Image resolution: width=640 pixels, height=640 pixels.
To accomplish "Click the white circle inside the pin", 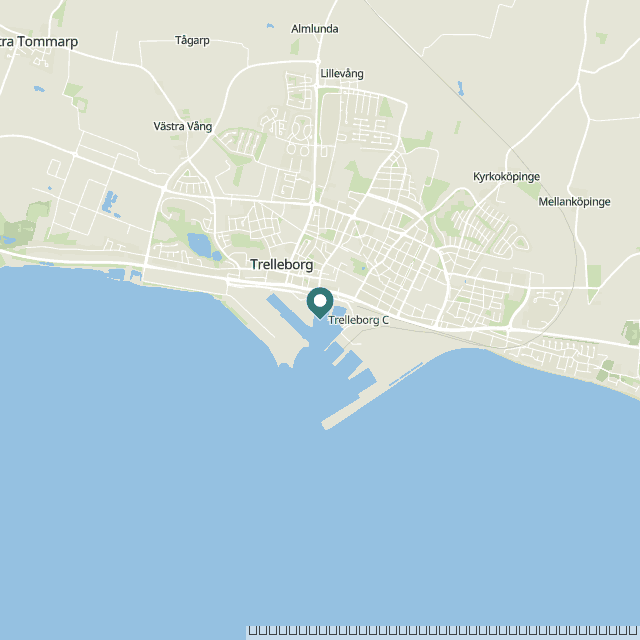I will click(320, 301).
